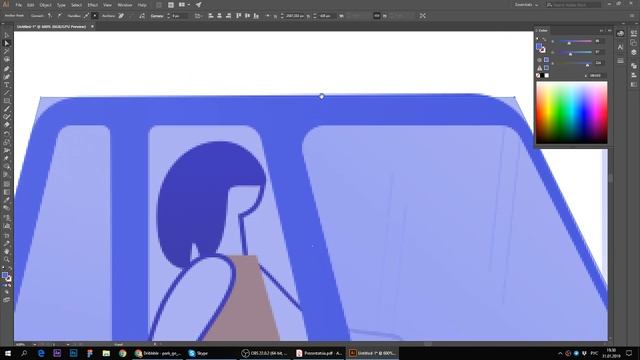
Task: Click the Adobe Stock search field
Action: click(x=573, y=5)
